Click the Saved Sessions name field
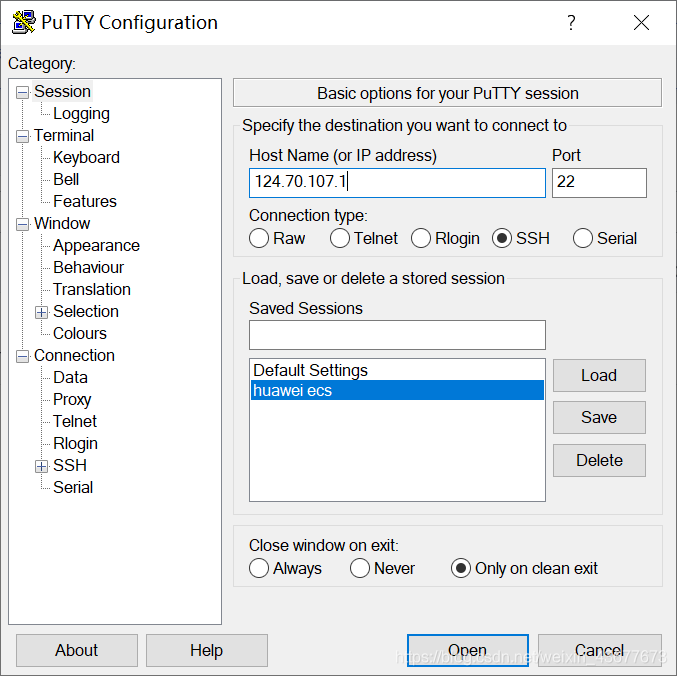This screenshot has width=677, height=676. (x=397, y=335)
